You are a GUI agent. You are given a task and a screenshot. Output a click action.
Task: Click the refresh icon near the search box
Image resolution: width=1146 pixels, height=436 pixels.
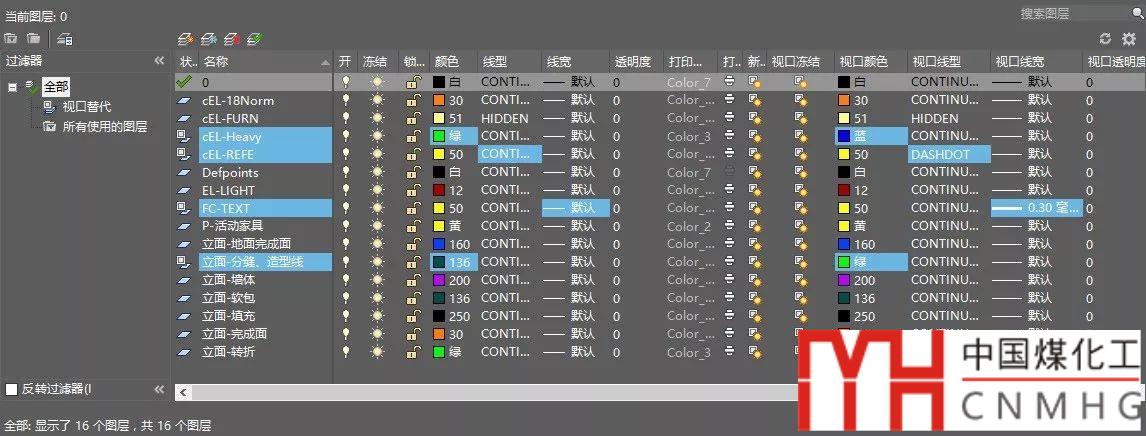(1105, 39)
